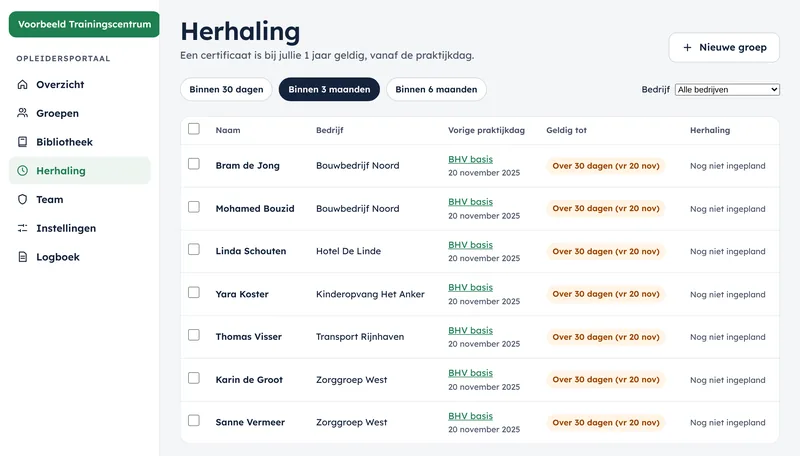Open the BHV basis link for Karin de Groot
The image size is (800, 456).
[470, 373]
